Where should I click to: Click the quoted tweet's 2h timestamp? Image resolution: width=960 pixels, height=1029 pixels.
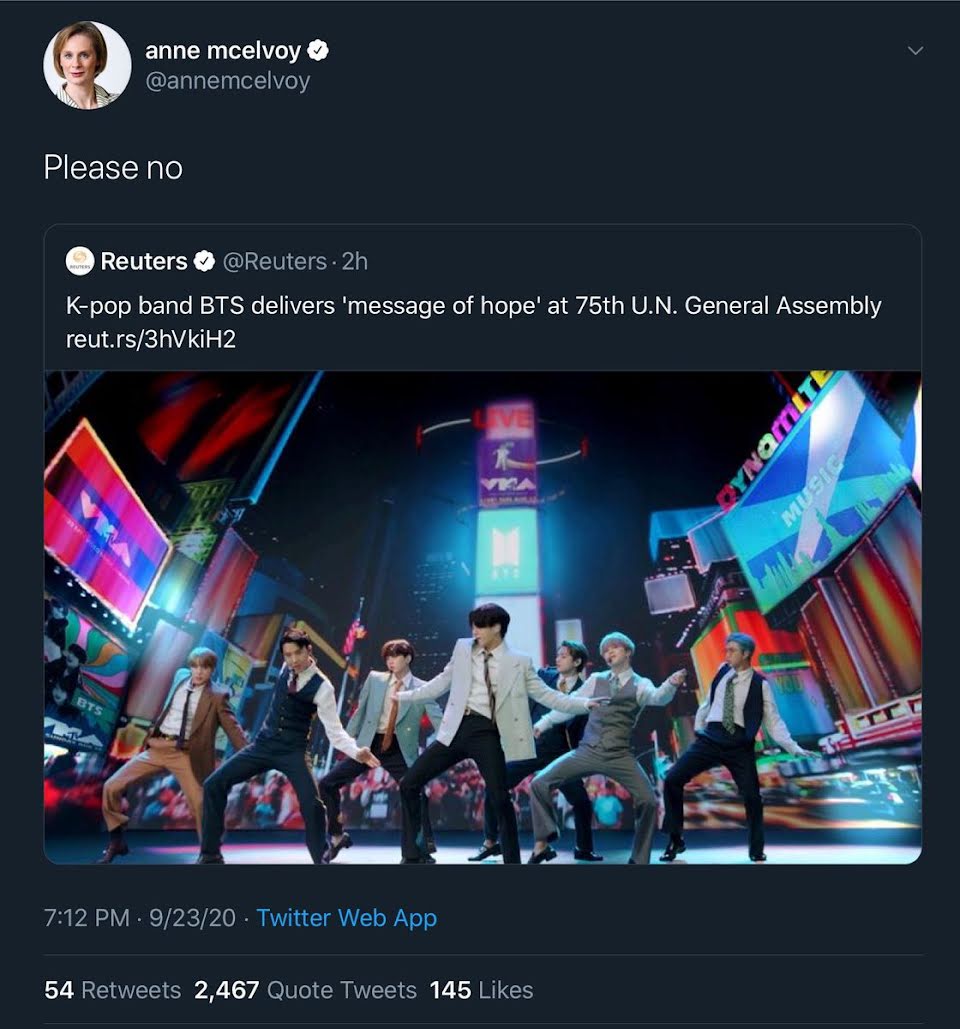355,261
